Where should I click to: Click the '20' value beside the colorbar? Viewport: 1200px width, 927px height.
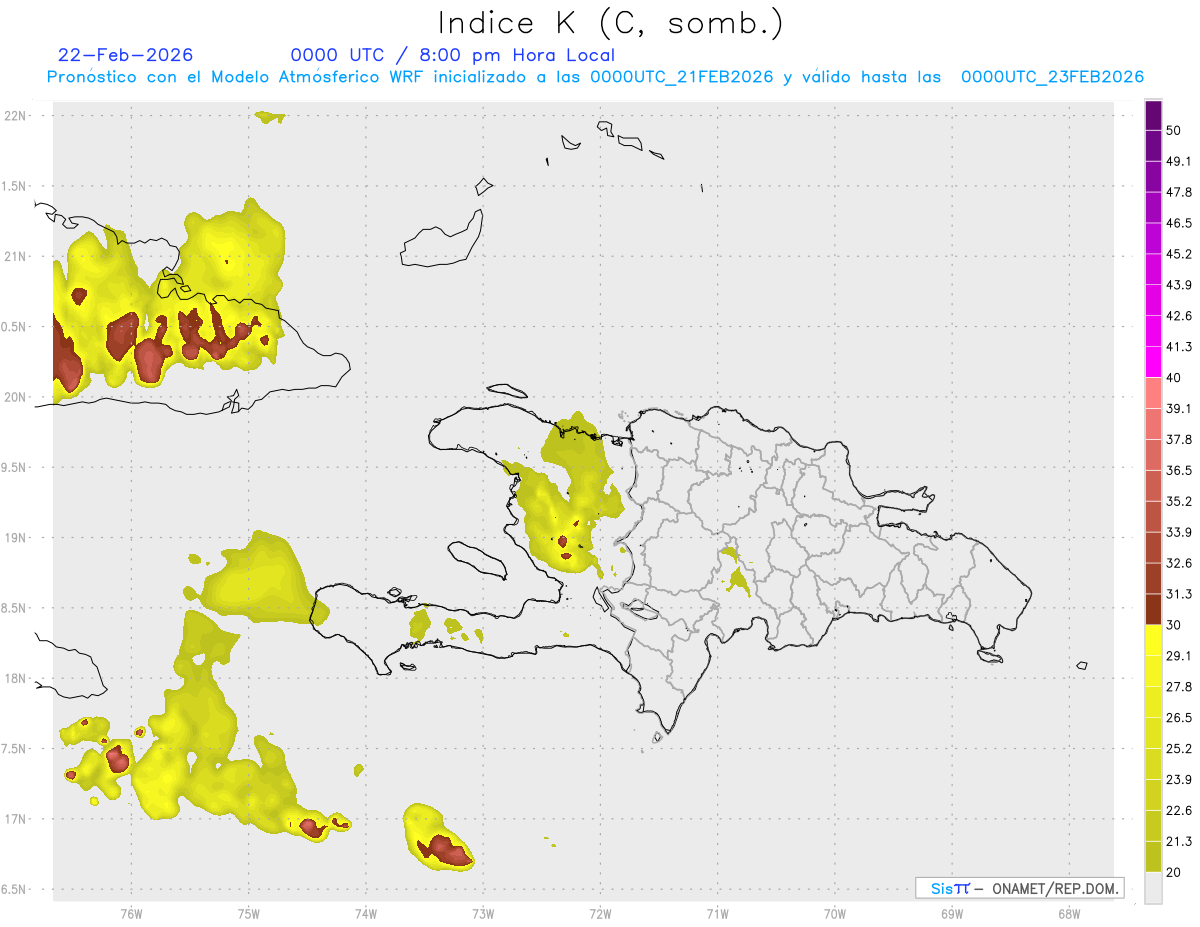click(1175, 872)
